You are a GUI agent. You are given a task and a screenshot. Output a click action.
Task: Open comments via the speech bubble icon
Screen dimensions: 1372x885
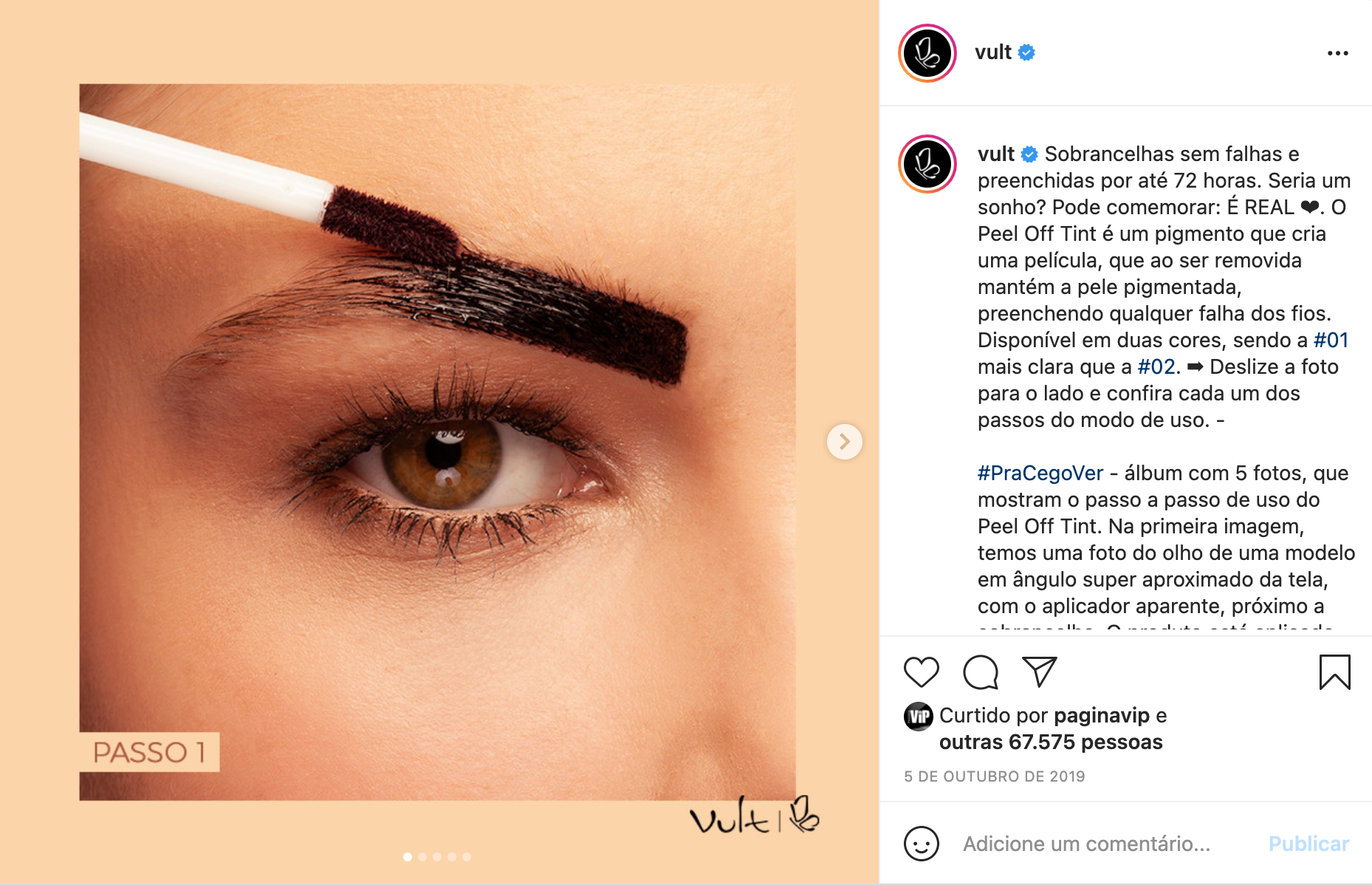pyautogui.click(x=981, y=672)
